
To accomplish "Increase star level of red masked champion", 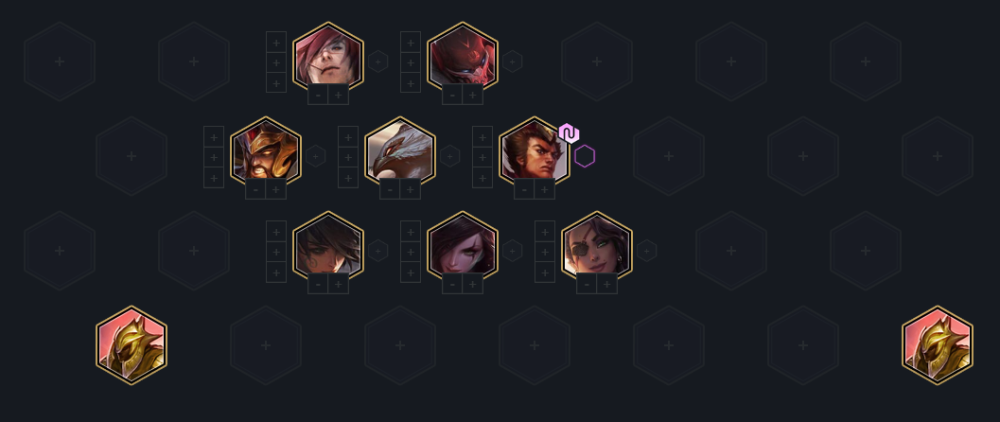I will coord(473,95).
